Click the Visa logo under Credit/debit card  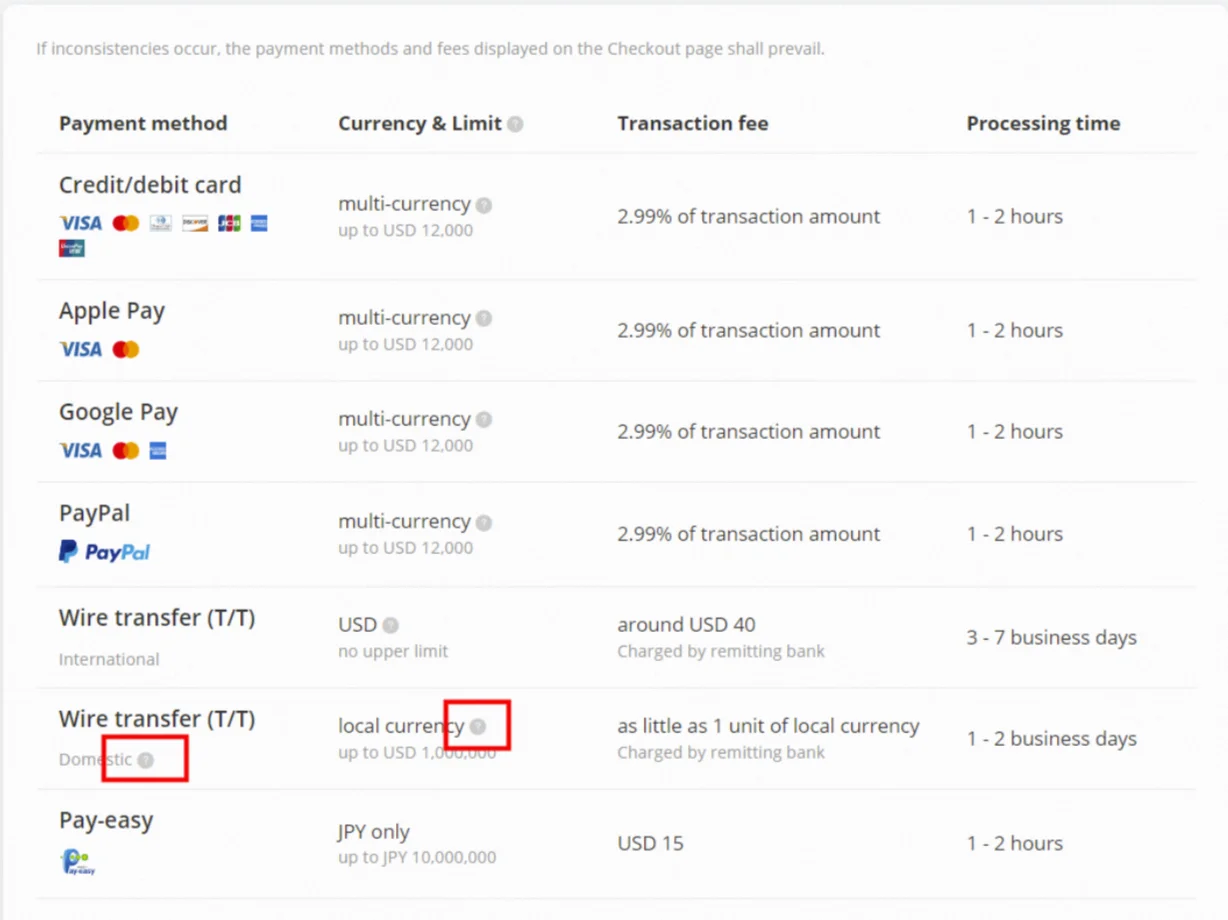(x=80, y=223)
